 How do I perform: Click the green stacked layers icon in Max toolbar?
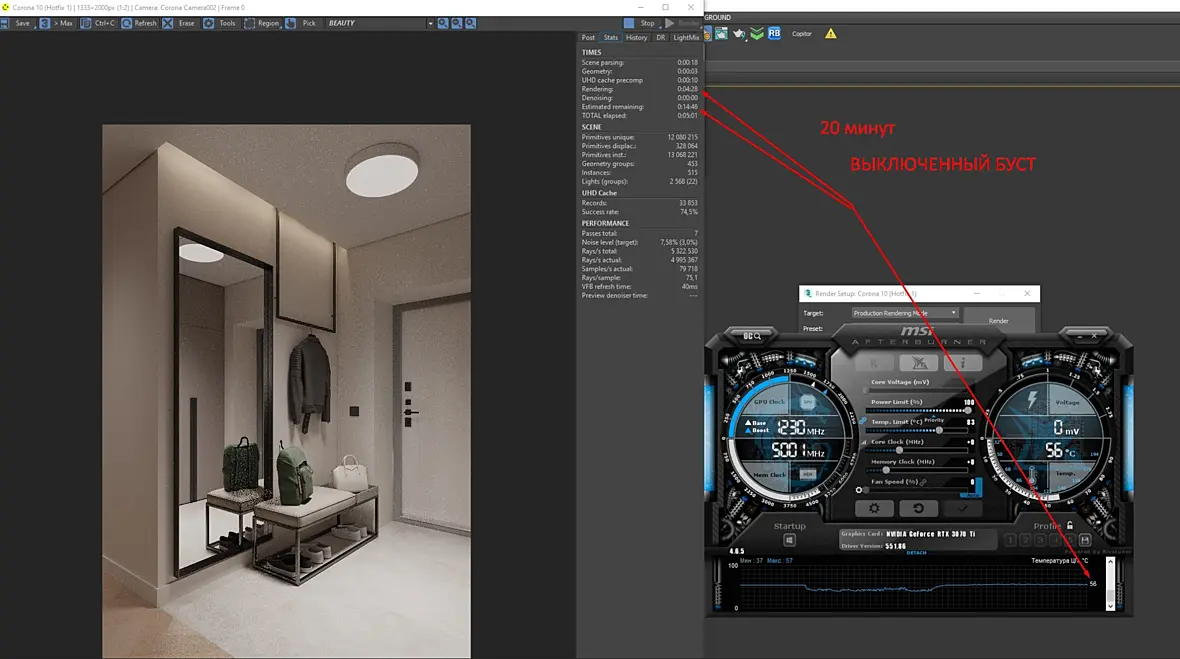pyautogui.click(x=757, y=34)
